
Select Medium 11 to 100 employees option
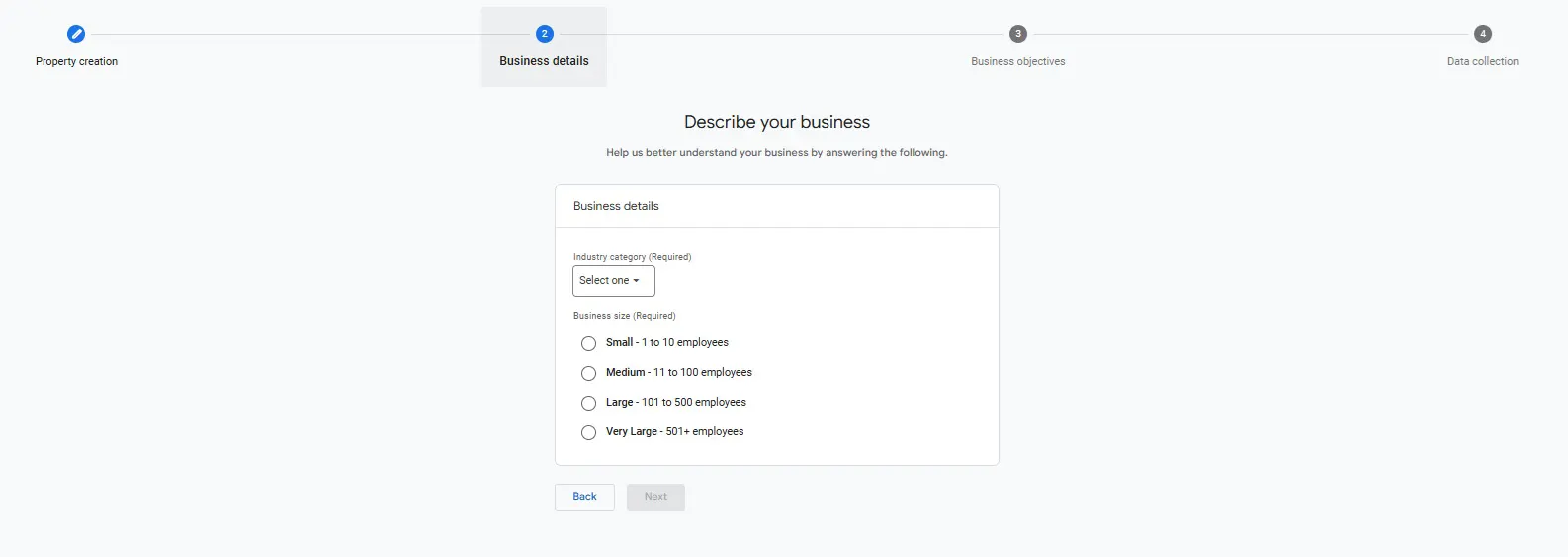click(x=588, y=373)
